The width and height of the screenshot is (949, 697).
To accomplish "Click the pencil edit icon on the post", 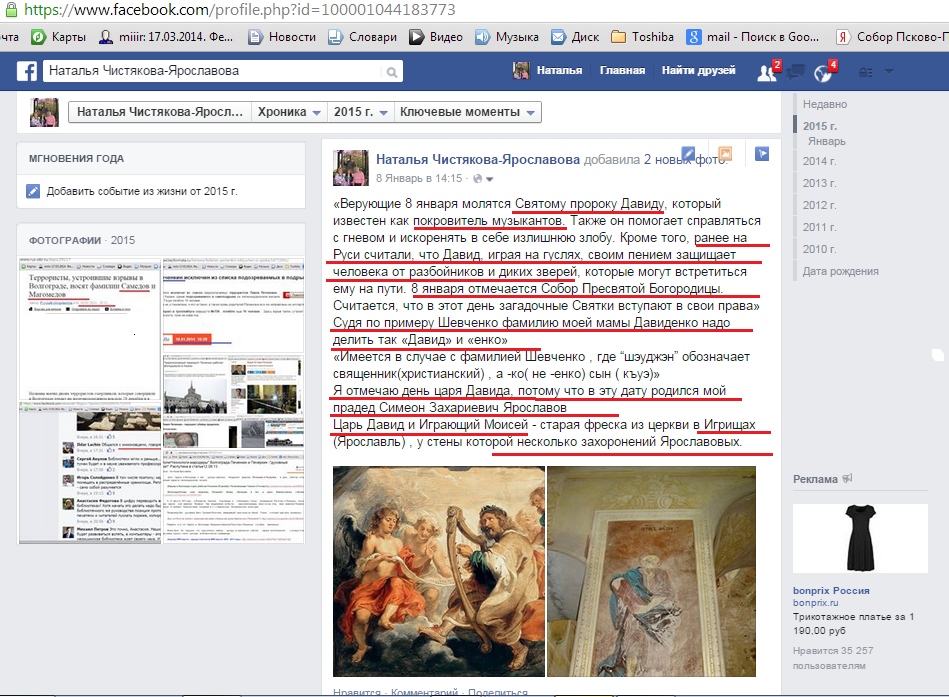I will (x=688, y=154).
